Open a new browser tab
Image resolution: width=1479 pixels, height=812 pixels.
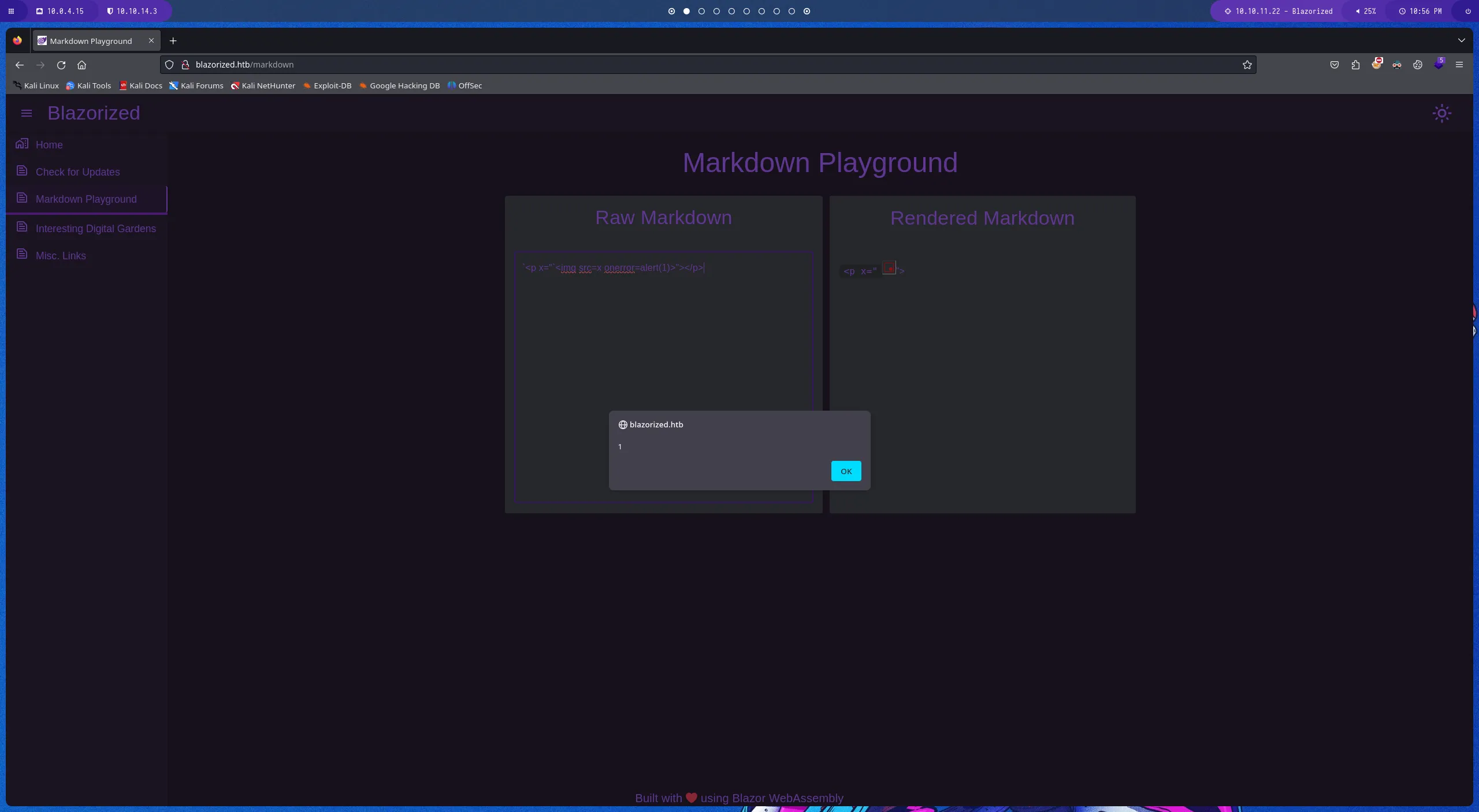pyautogui.click(x=173, y=41)
